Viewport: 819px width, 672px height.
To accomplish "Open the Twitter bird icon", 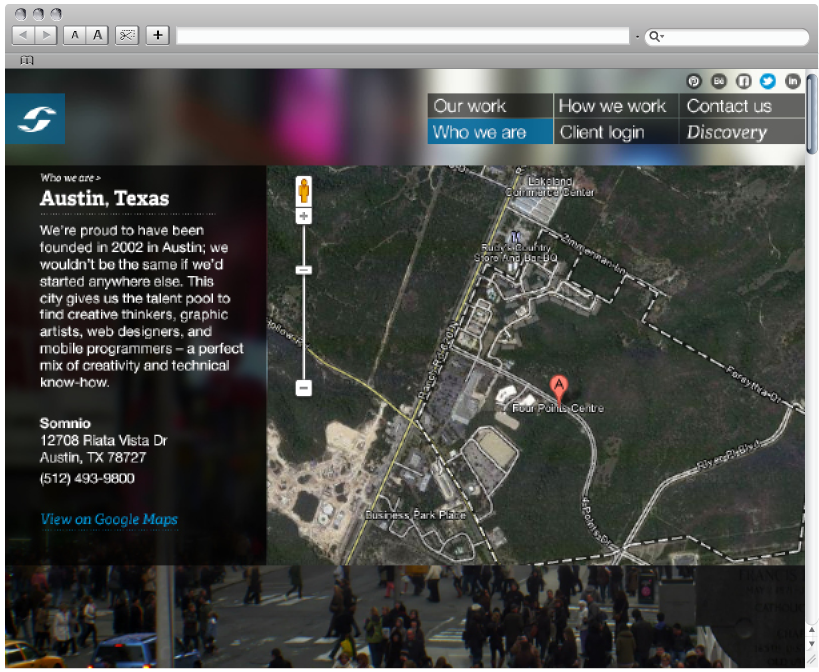I will [768, 81].
